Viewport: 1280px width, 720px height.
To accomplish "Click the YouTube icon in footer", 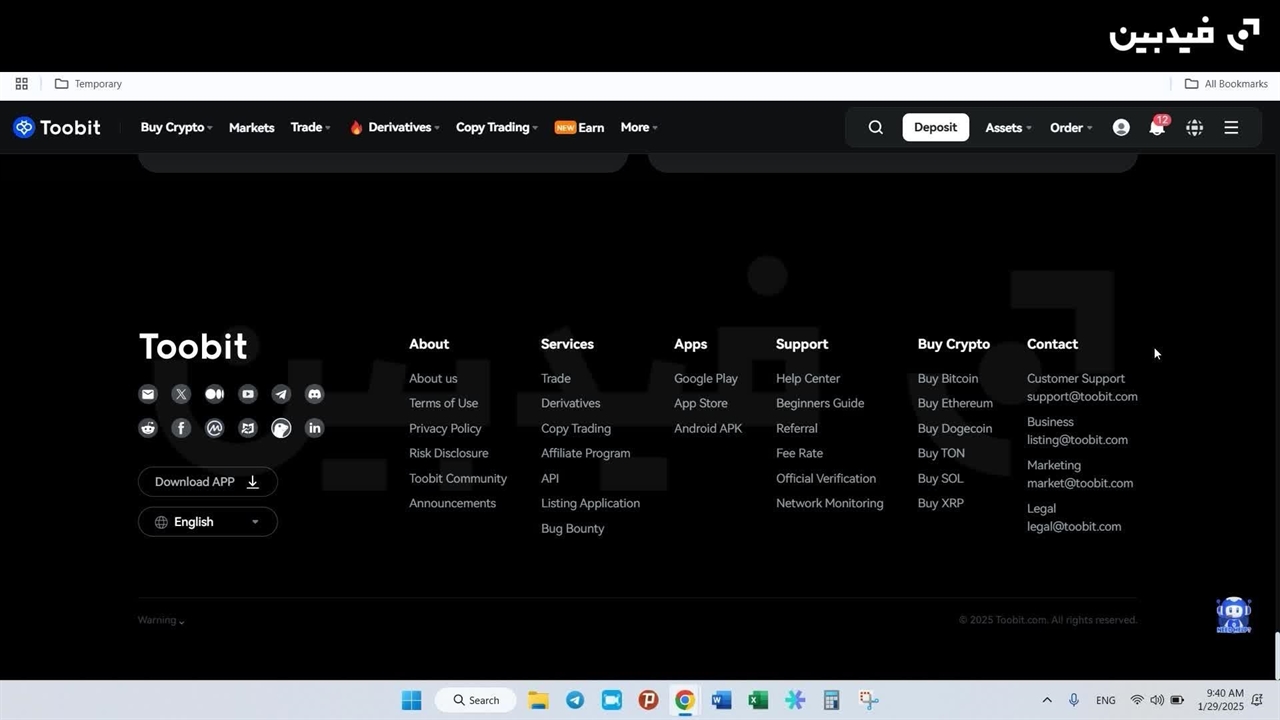I will point(248,395).
